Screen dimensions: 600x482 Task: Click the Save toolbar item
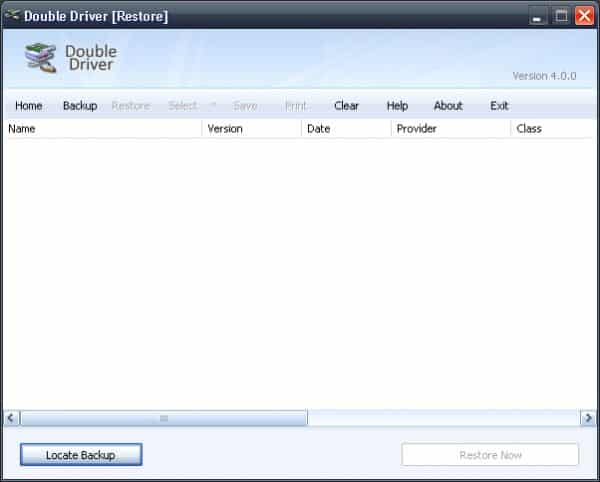tap(245, 106)
